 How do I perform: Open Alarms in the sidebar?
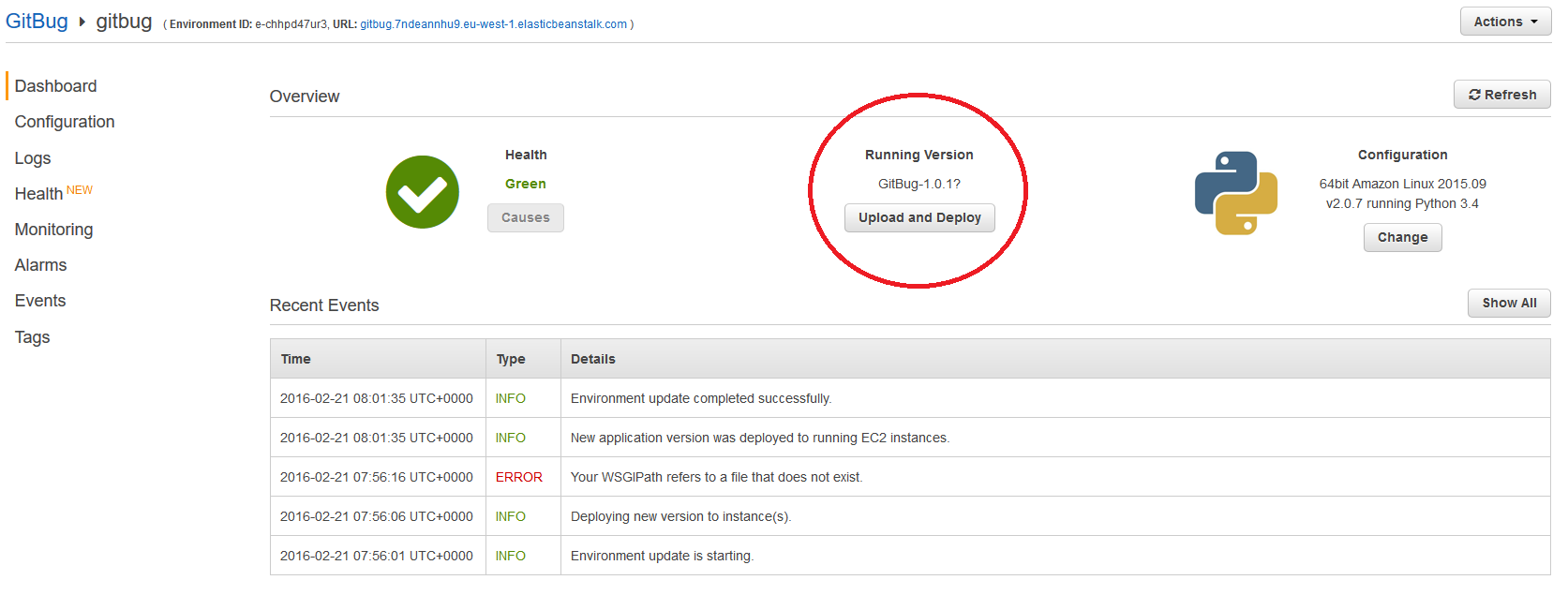40,265
